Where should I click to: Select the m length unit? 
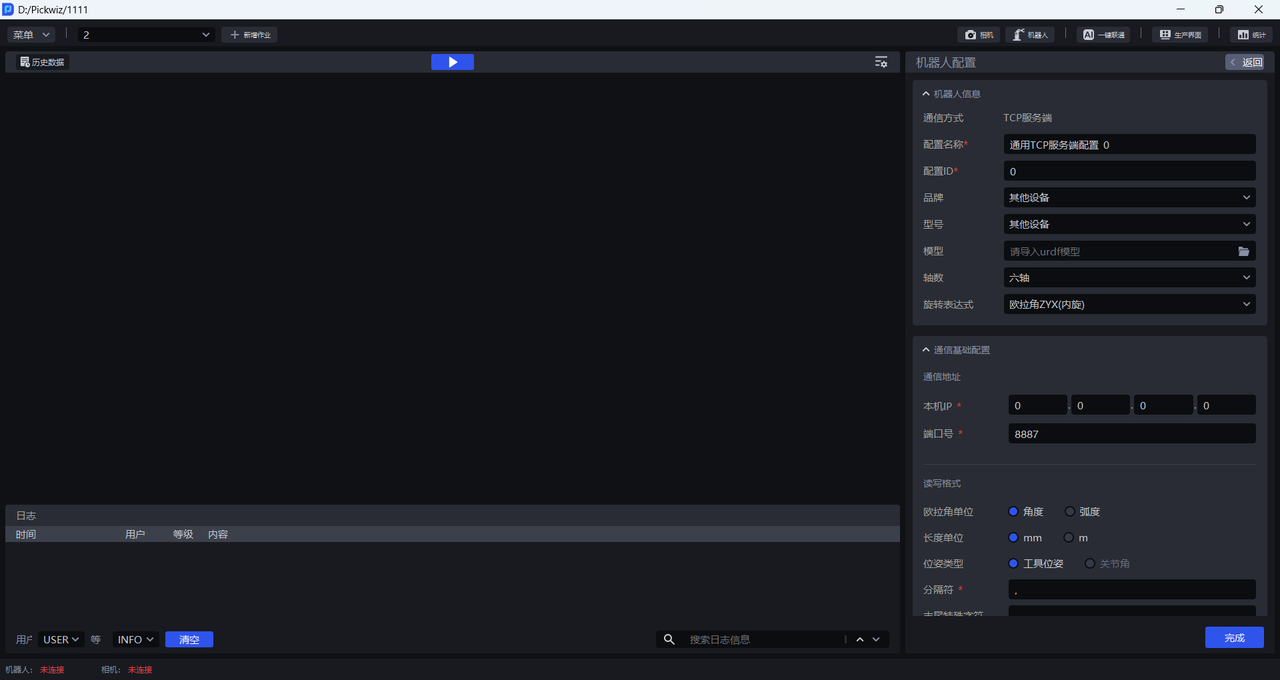click(1069, 538)
